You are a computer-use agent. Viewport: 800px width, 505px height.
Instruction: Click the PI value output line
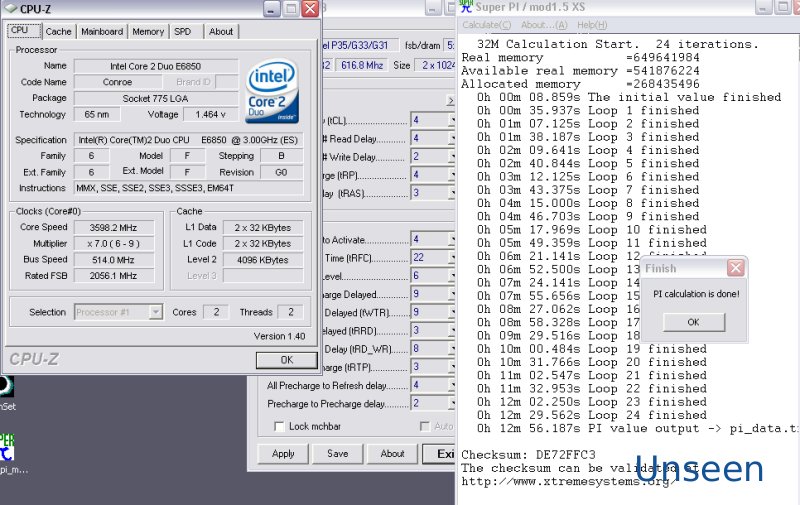(638, 428)
